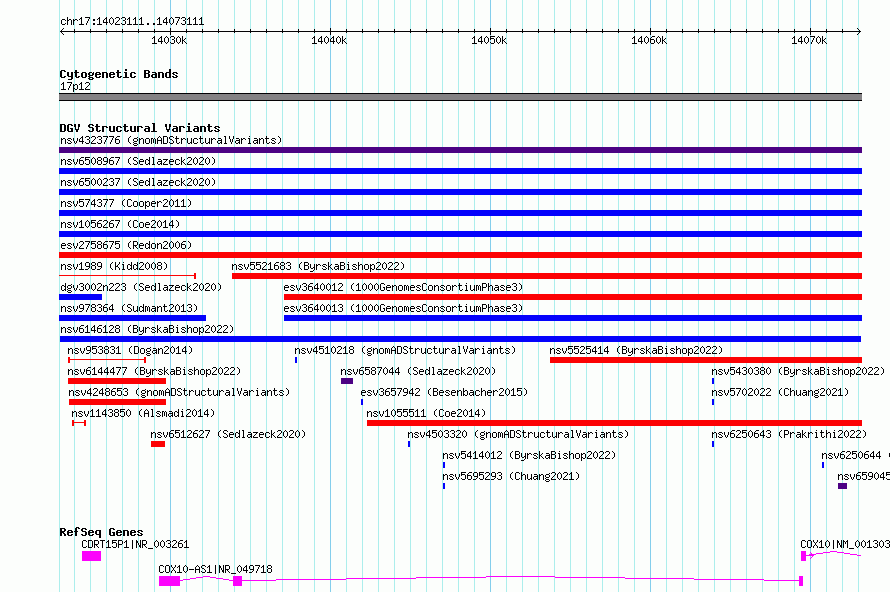Select the nsv6250644 variant label
Viewport: 890px width, 592px height.
[855, 455]
